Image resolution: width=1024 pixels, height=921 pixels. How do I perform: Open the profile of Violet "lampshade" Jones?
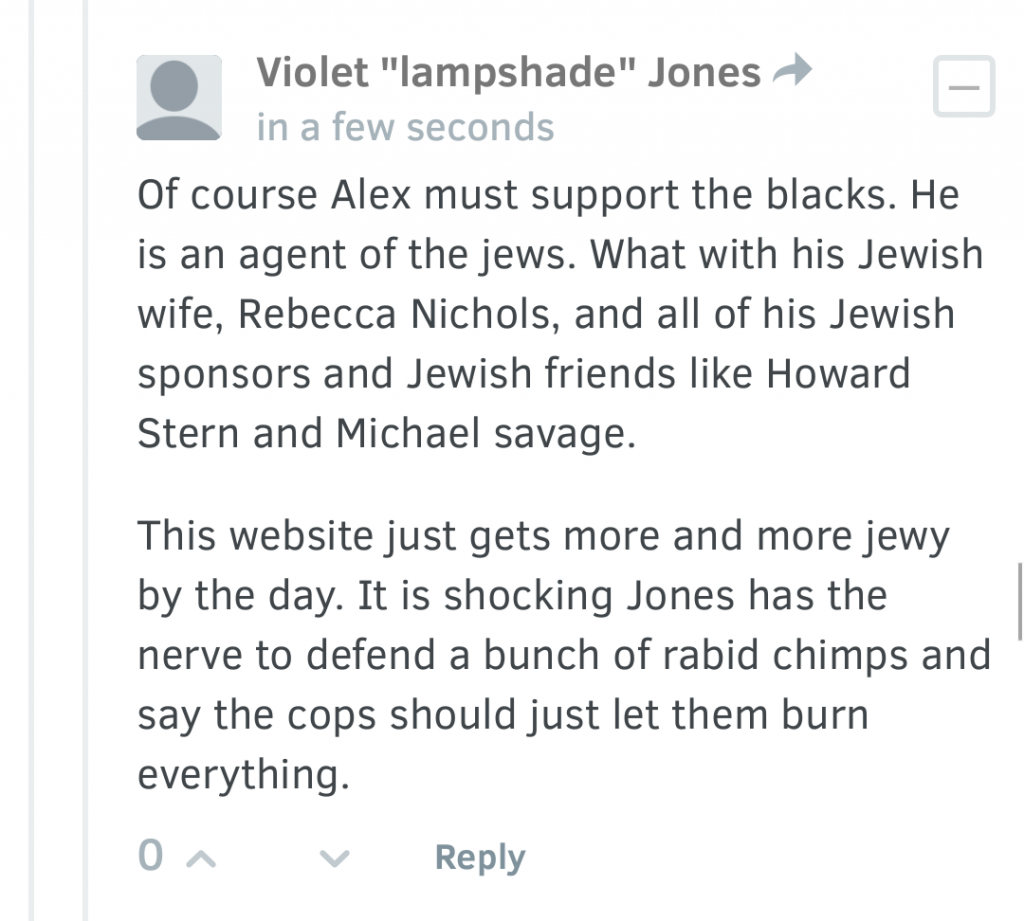tap(508, 72)
